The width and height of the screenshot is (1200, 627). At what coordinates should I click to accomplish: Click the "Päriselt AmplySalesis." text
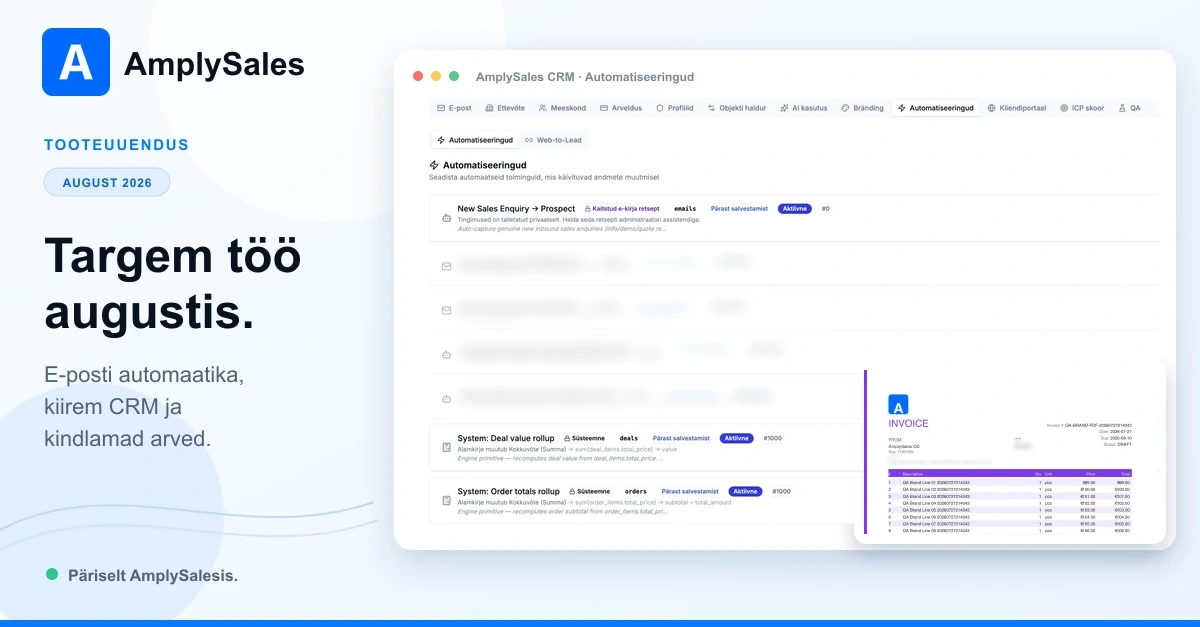153,576
